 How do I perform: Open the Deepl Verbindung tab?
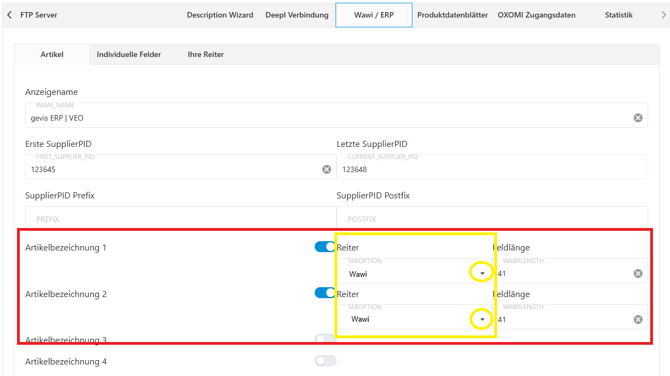(297, 15)
